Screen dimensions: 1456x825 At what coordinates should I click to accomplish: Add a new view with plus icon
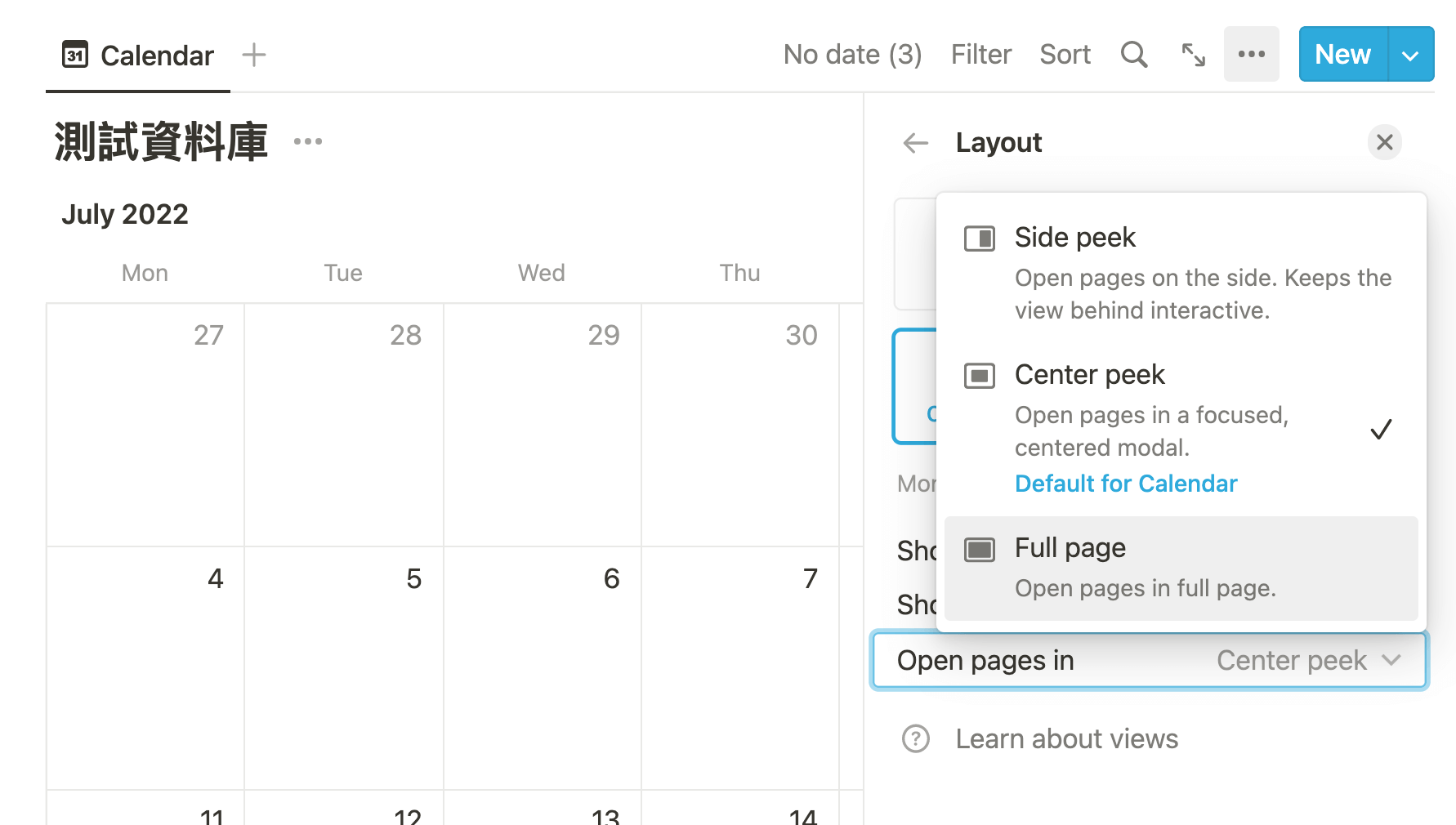point(254,55)
